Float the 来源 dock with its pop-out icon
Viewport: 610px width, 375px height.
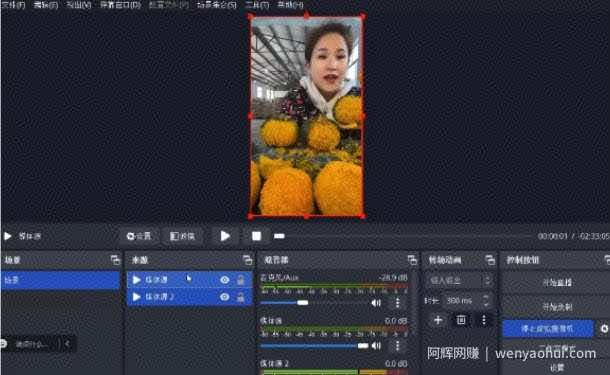[x=248, y=260]
